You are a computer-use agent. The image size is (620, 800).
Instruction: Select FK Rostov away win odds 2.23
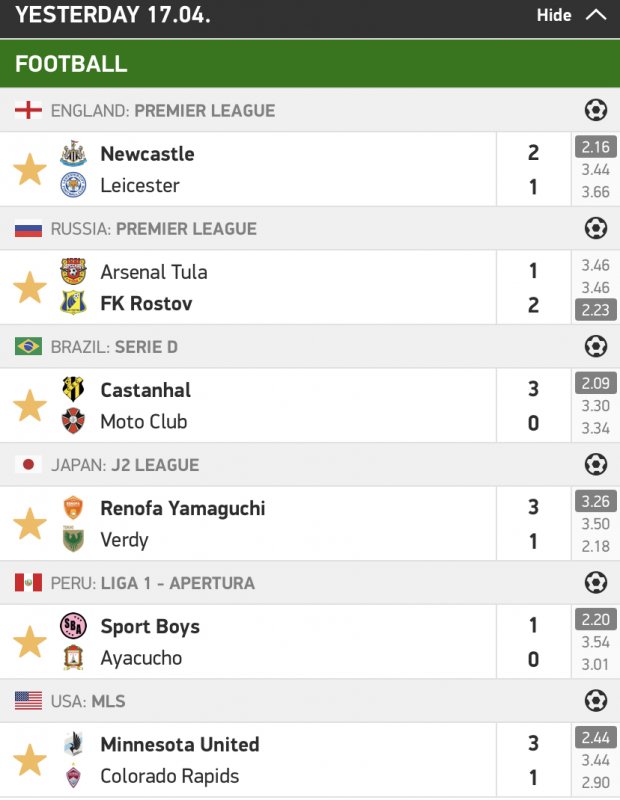click(595, 310)
